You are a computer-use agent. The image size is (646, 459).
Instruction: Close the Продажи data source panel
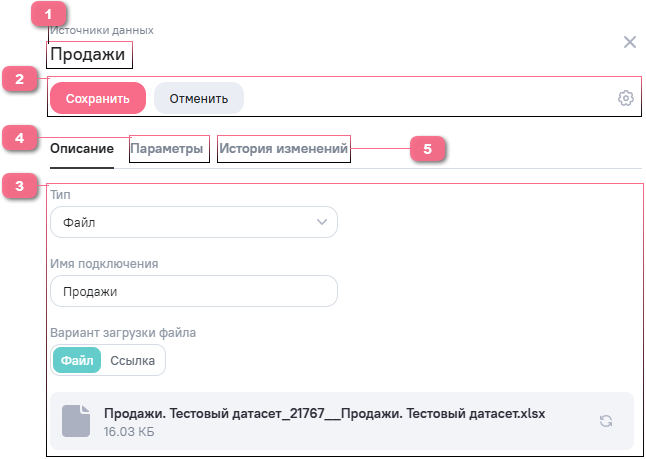tap(629, 42)
